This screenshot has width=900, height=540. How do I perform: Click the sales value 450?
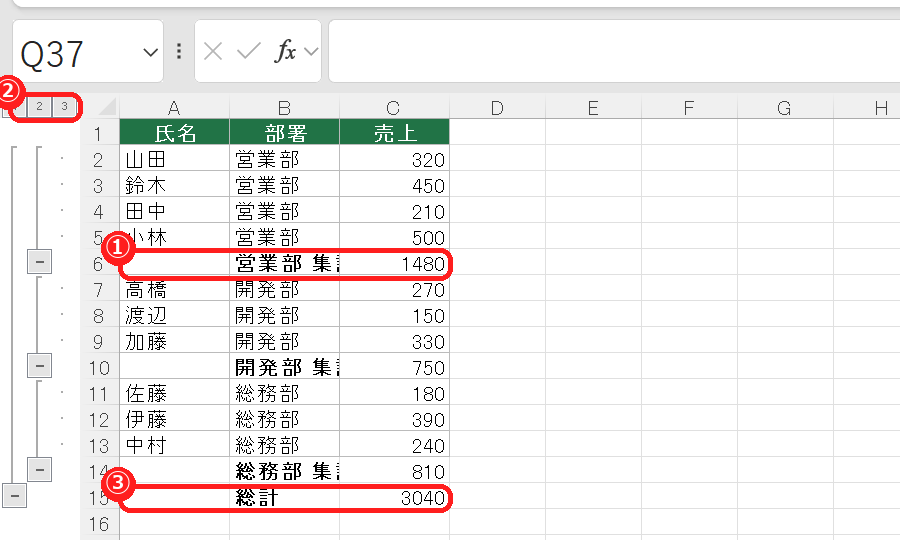pos(394,185)
